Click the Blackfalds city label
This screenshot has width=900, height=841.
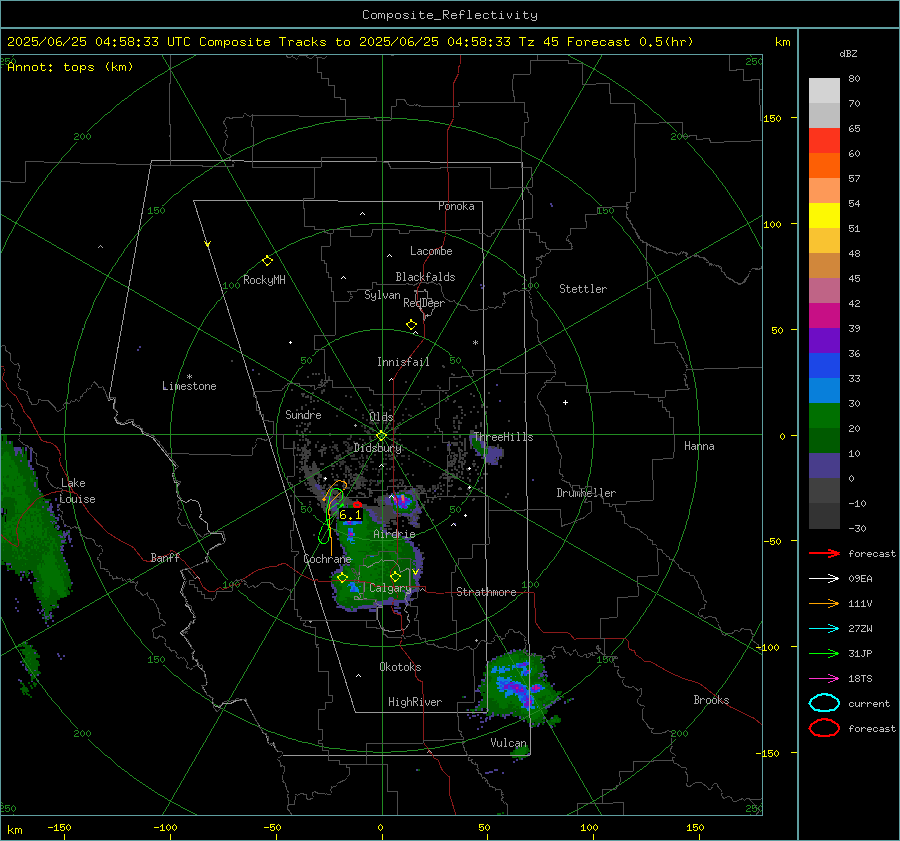(x=425, y=277)
